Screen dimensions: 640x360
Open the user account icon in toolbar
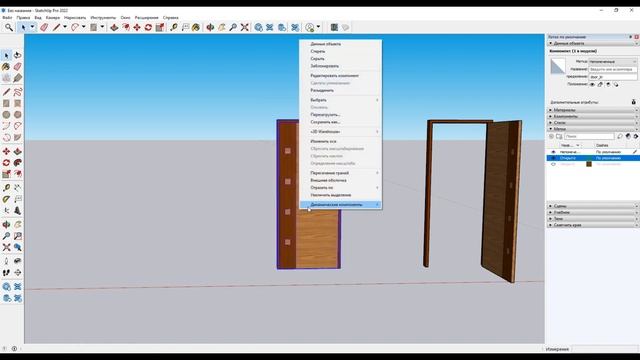point(310,27)
